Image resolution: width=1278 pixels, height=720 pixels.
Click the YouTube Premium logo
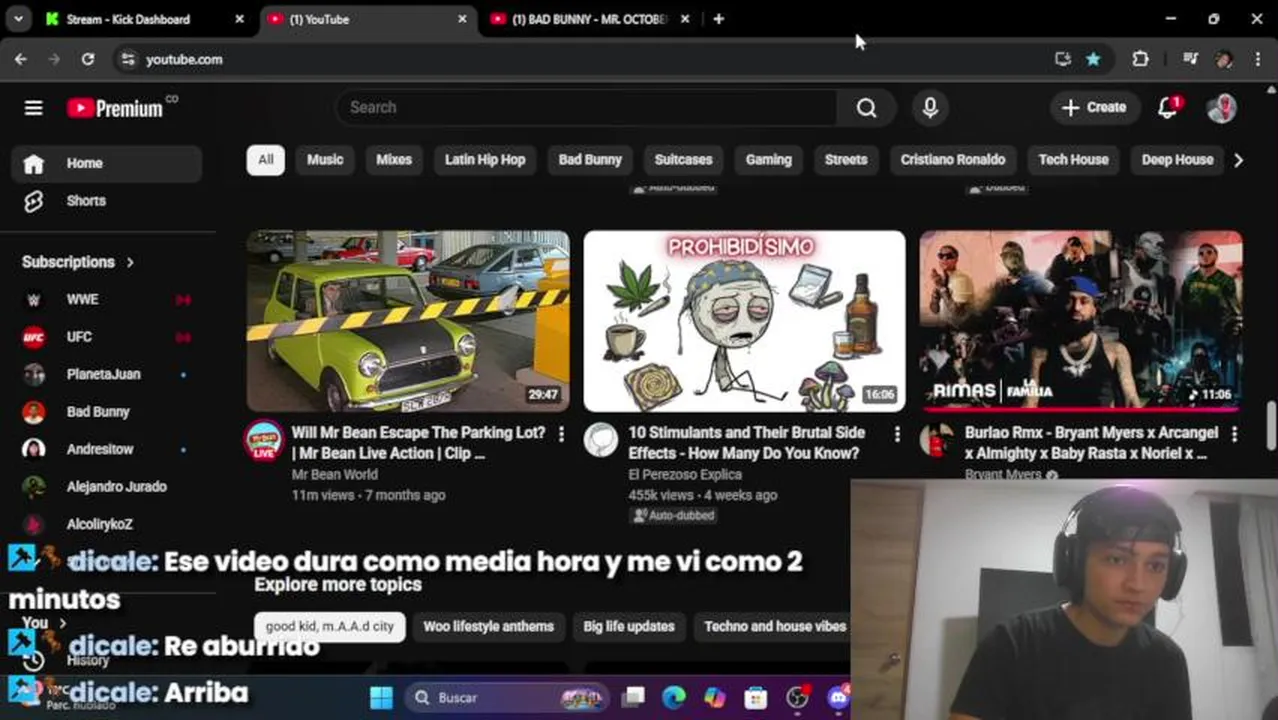coord(115,108)
